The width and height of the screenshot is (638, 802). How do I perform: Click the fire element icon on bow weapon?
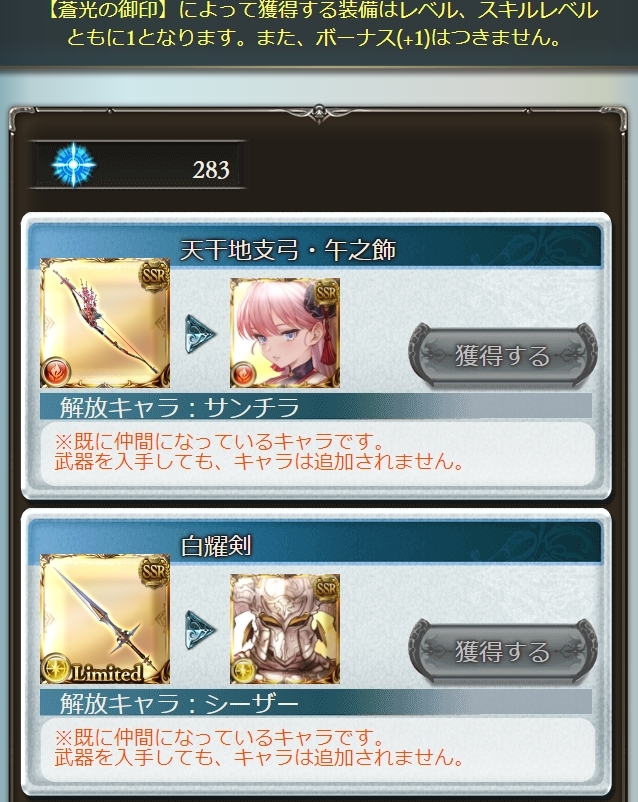[x=55, y=372]
